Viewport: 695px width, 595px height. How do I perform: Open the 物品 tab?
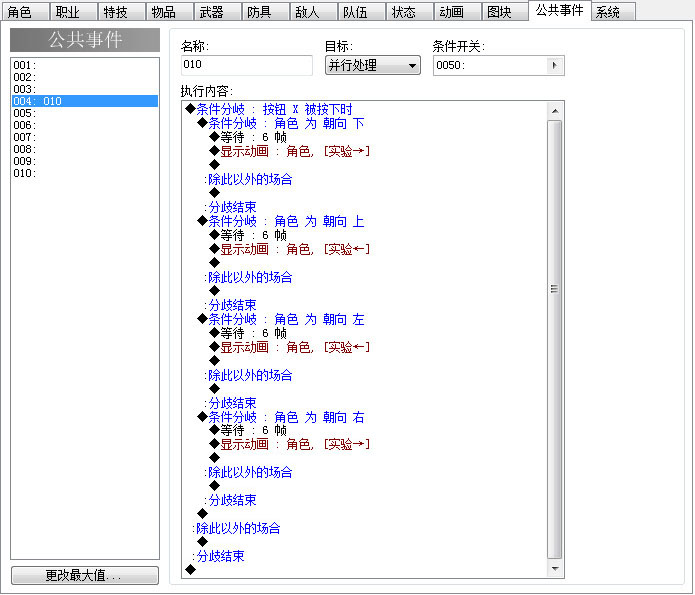pos(169,12)
